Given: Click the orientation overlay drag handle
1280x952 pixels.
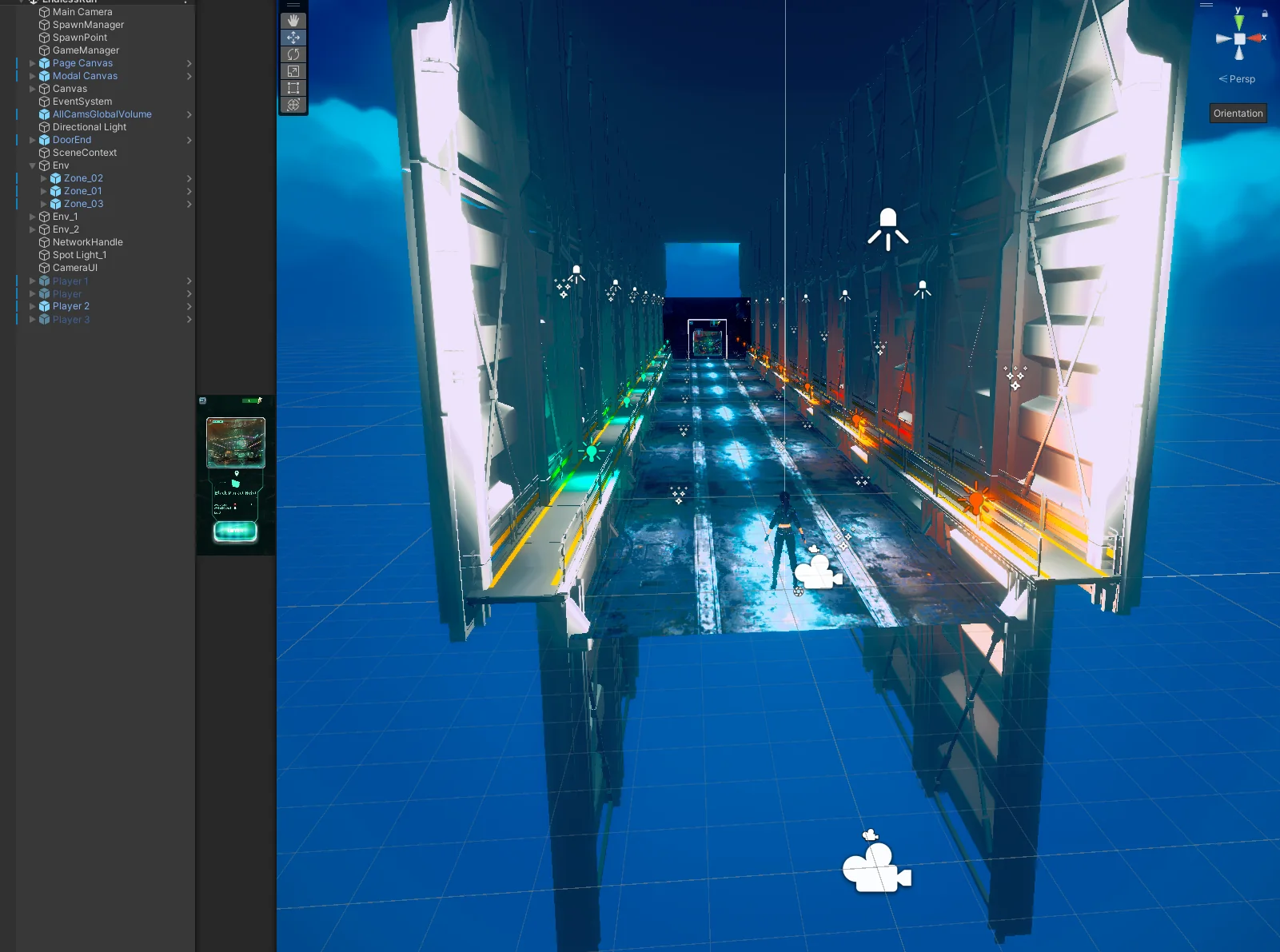Looking at the screenshot, I should point(1206,5).
